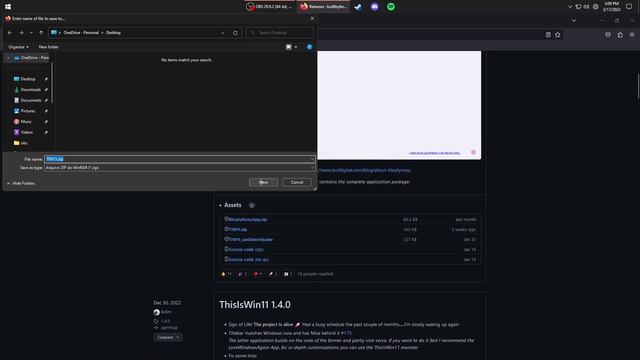
Task: Toggle the heart reaction
Action: 258,274
